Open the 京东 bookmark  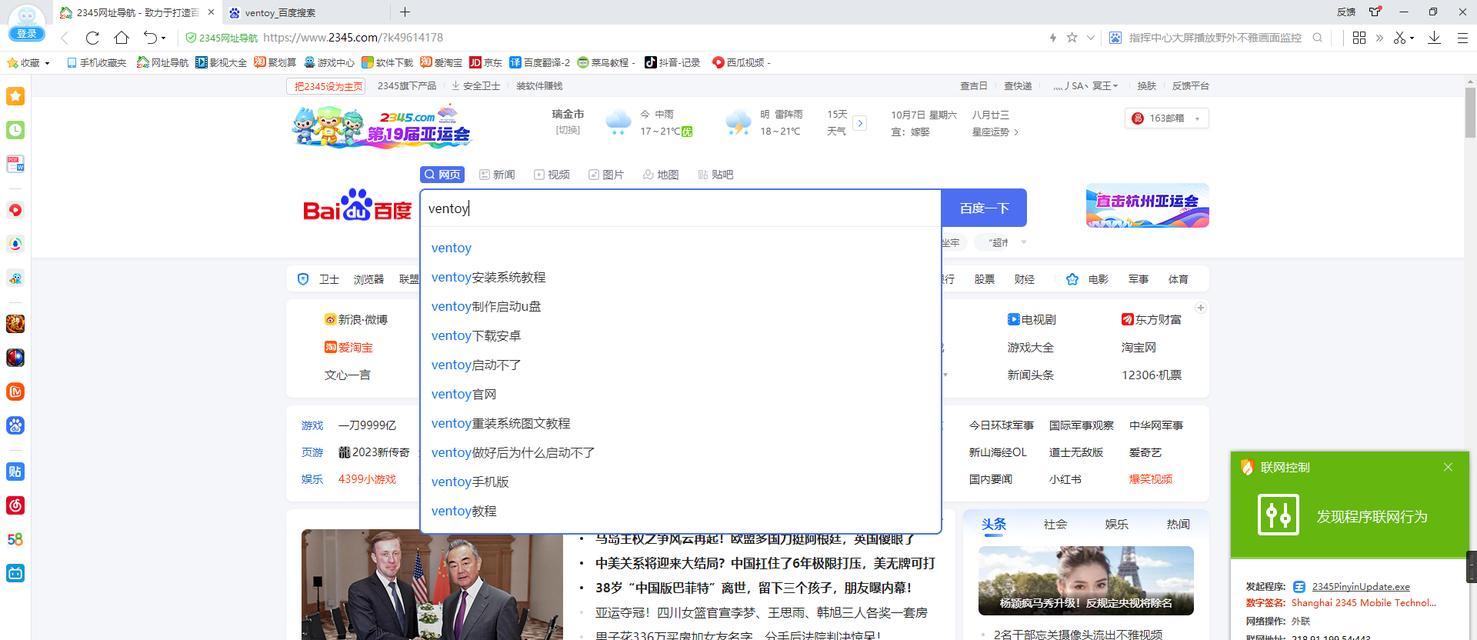click(x=486, y=62)
